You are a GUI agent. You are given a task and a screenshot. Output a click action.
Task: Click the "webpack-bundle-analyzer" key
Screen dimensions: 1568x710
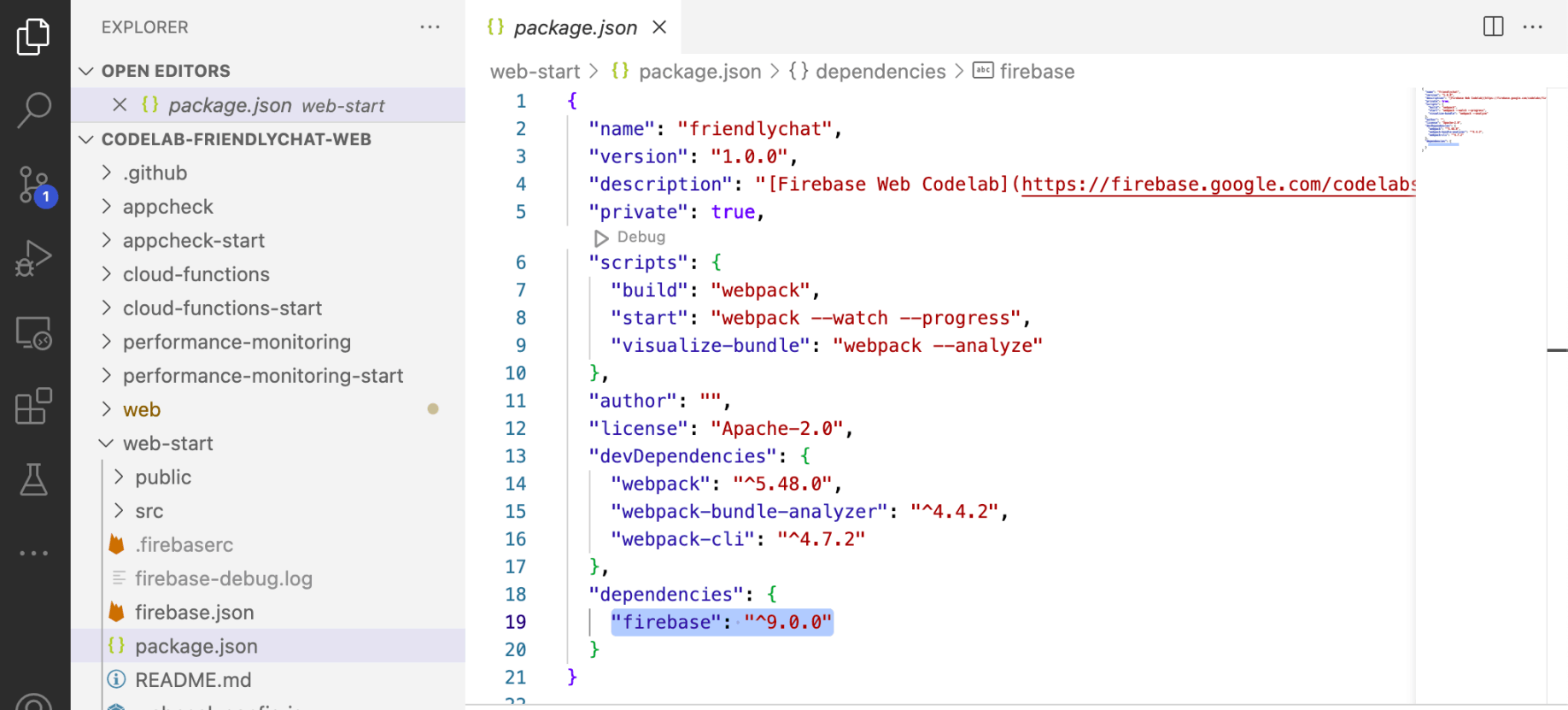tap(749, 511)
